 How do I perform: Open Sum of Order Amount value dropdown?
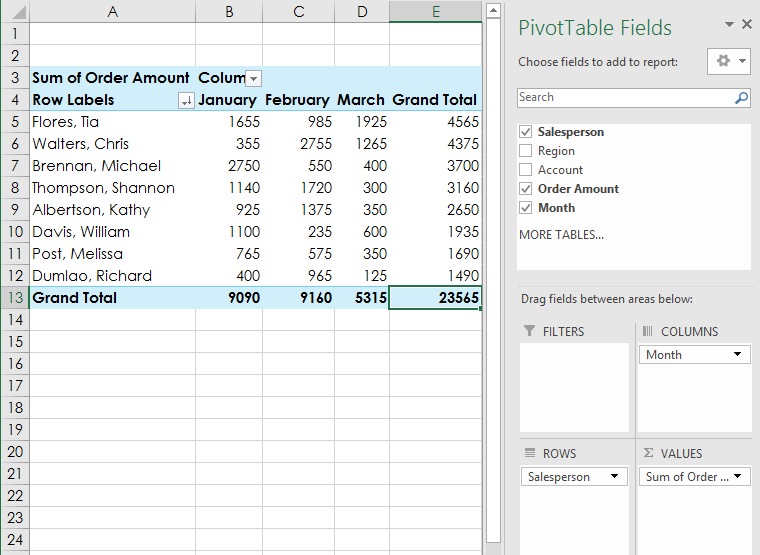pos(738,477)
